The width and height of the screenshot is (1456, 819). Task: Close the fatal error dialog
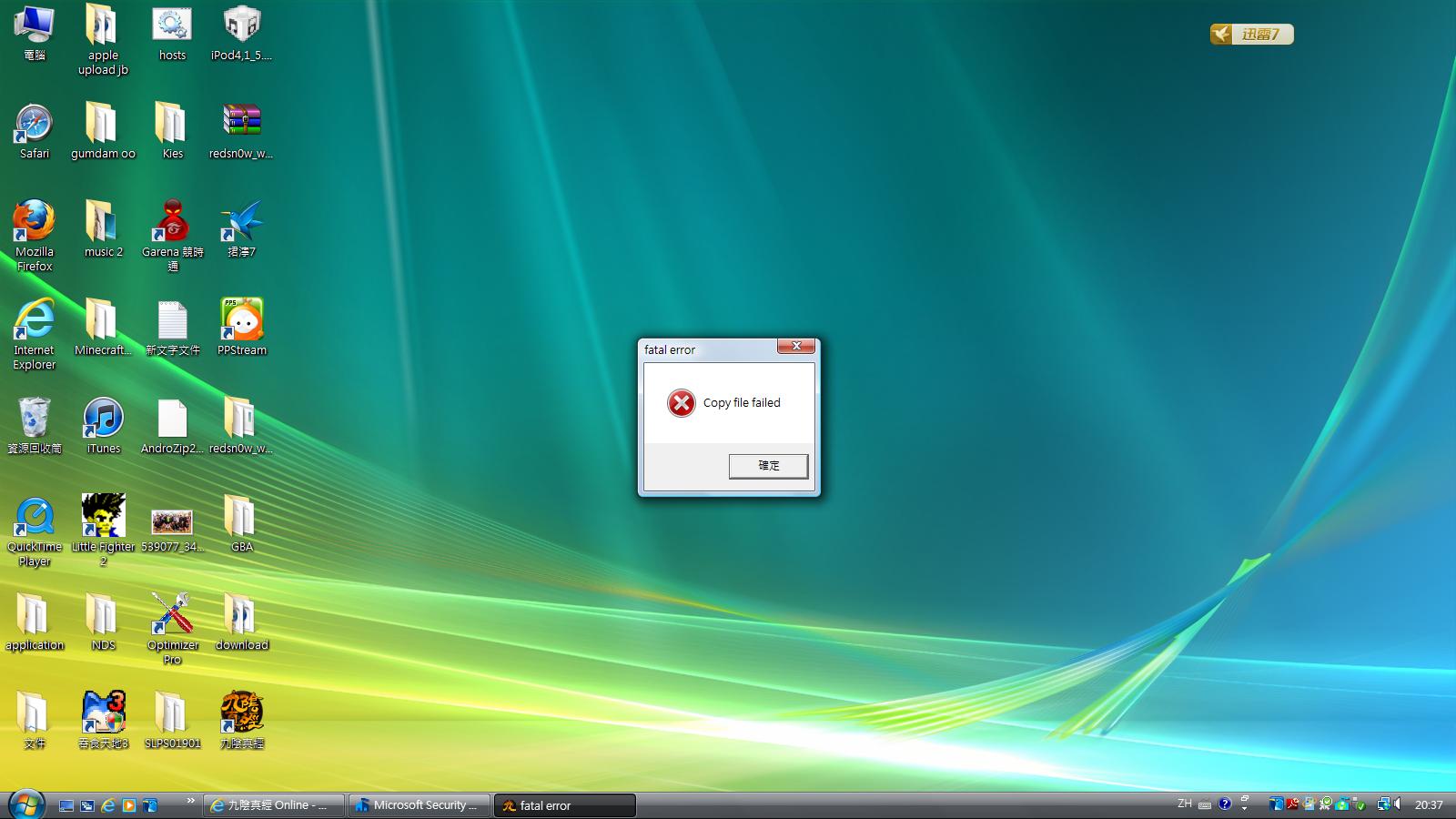796,346
